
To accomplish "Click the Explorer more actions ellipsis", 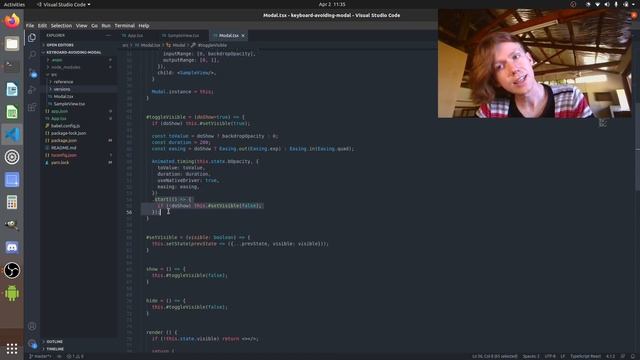I will (x=108, y=36).
